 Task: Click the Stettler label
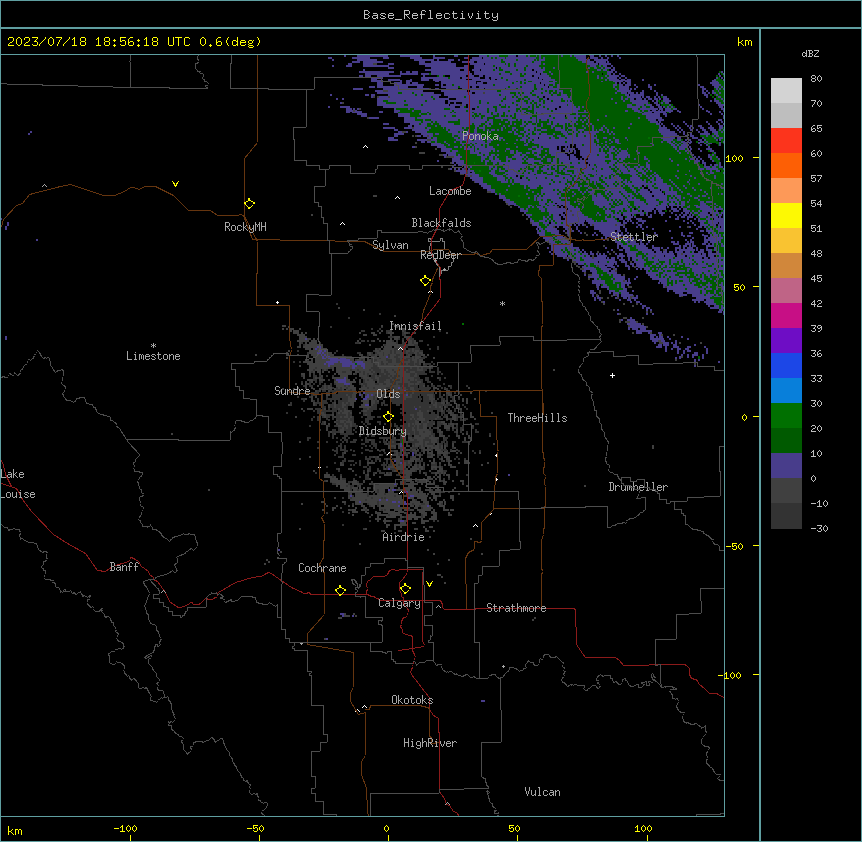(634, 237)
